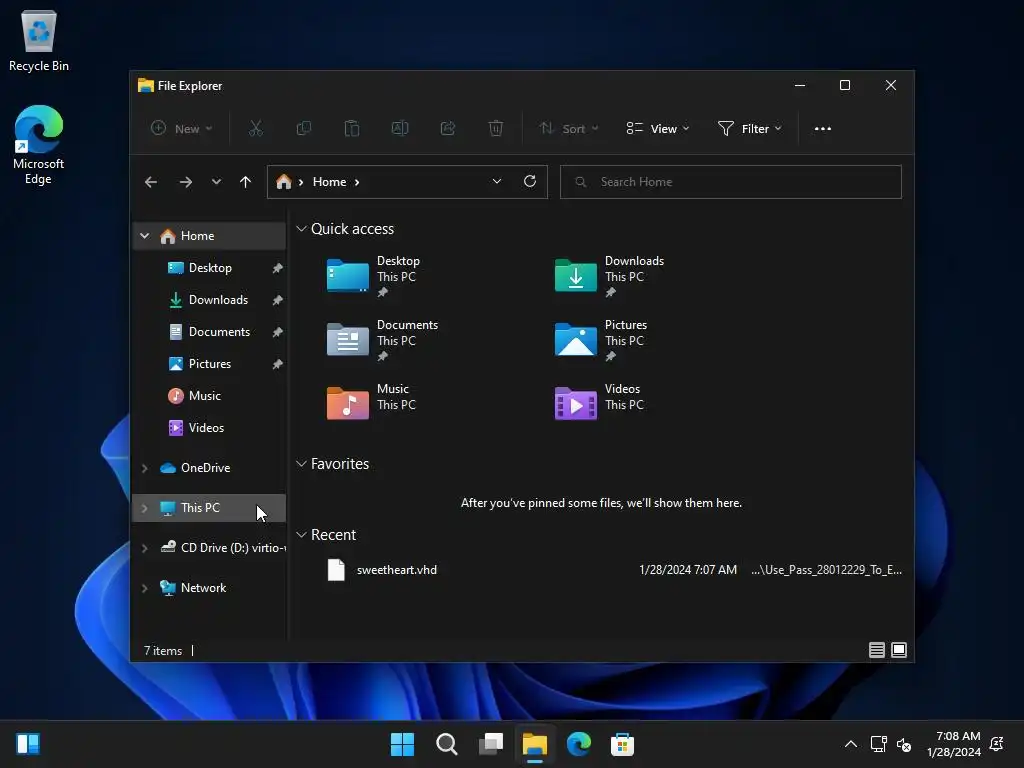Image resolution: width=1024 pixels, height=768 pixels.
Task: Click in the Search Home field
Action: tap(731, 182)
